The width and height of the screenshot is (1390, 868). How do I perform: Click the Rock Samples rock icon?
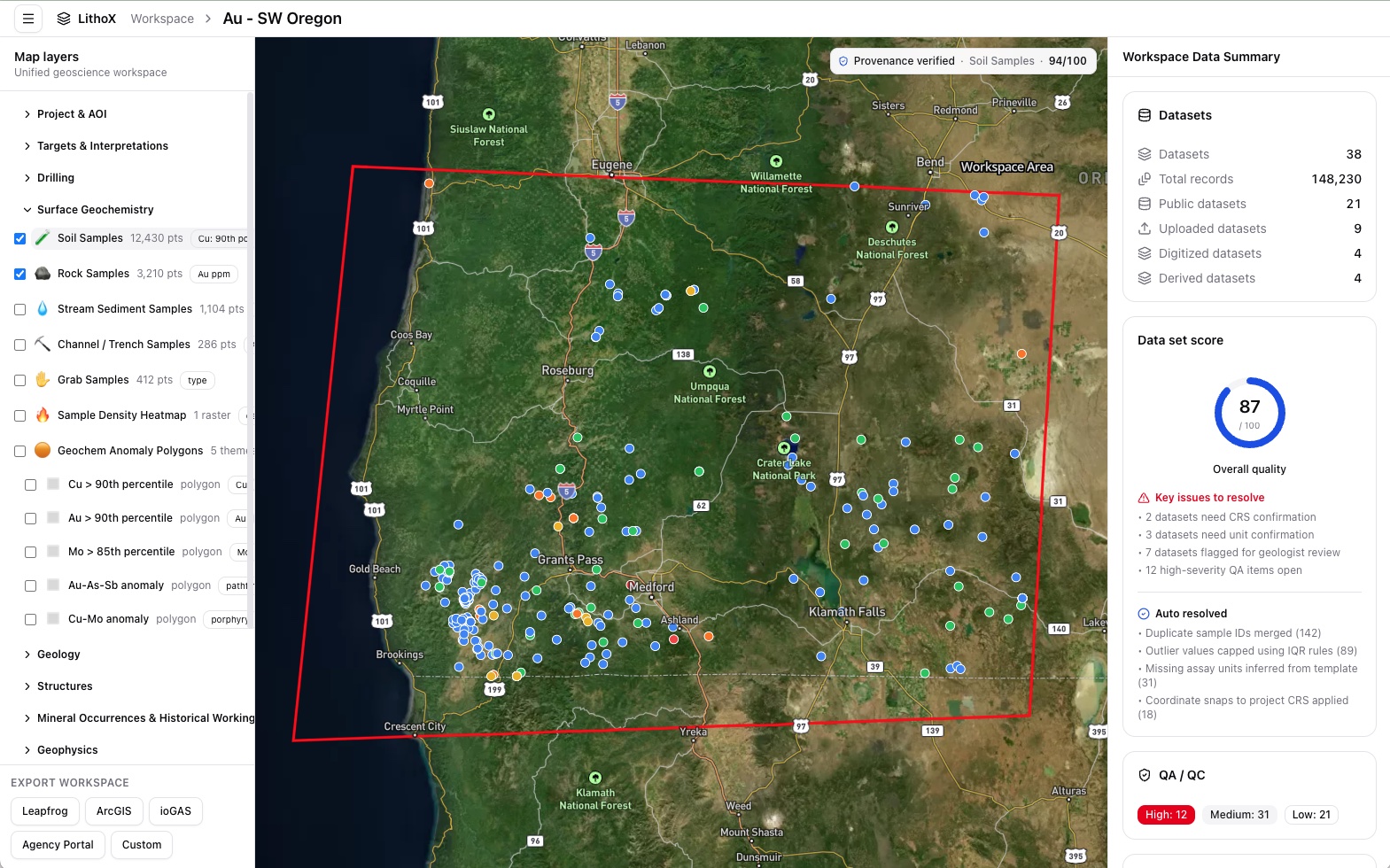[x=43, y=274]
